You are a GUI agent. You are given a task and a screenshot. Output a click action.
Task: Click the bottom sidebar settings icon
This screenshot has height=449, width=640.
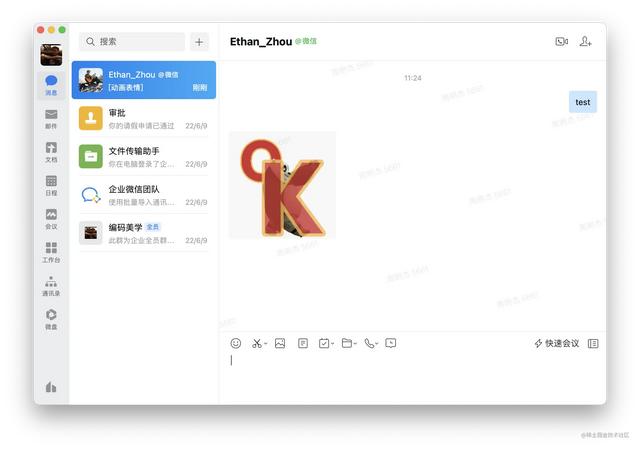pyautogui.click(x=51, y=387)
